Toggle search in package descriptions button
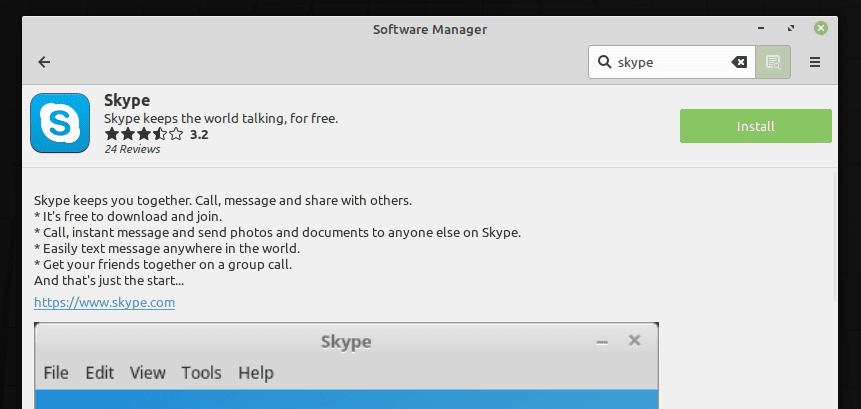861x409 pixels. 772,62
